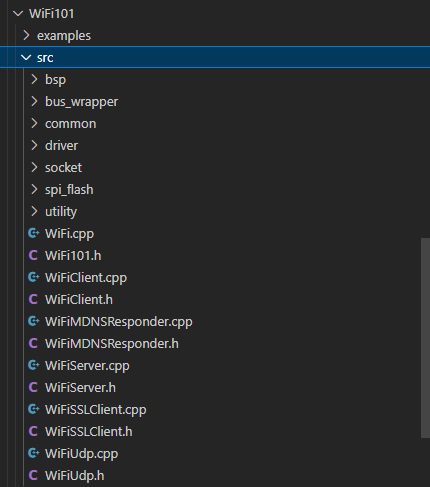The width and height of the screenshot is (430, 487).
Task: Select the utility folder label
Action: pyautogui.click(x=61, y=212)
